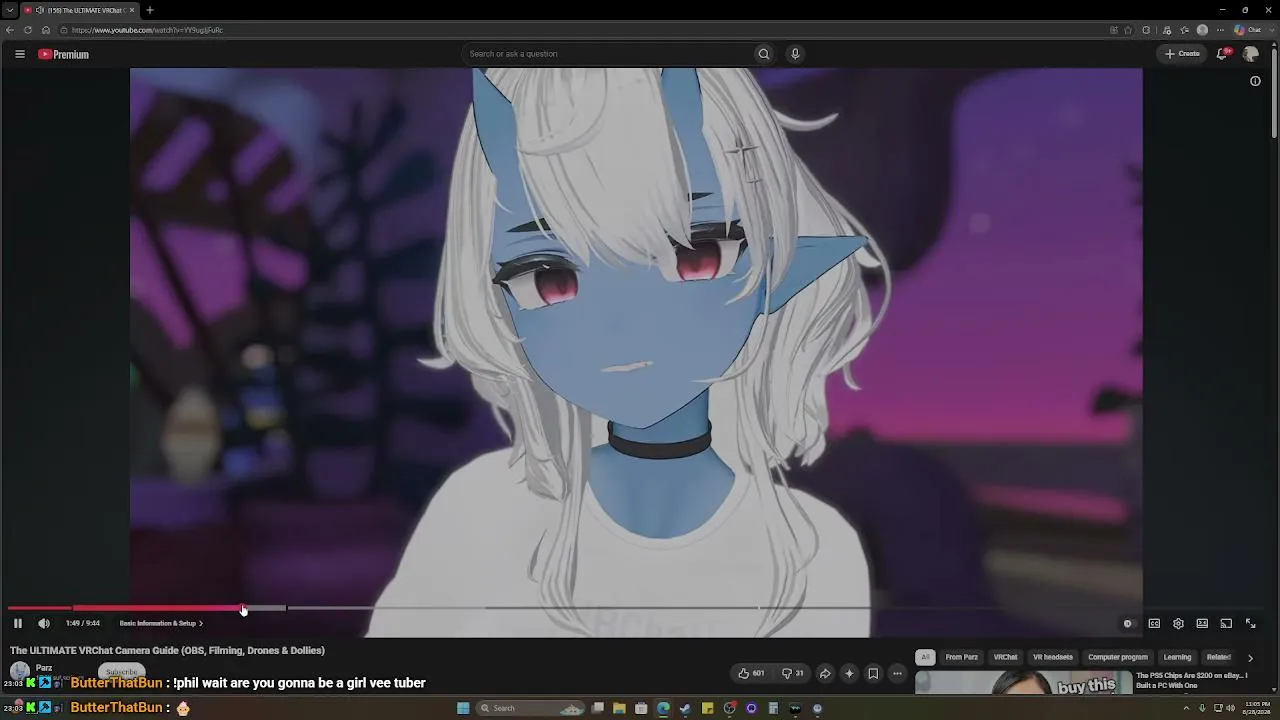Select the 'All' filter chip
Viewport: 1280px width, 720px height.
pyautogui.click(x=925, y=657)
